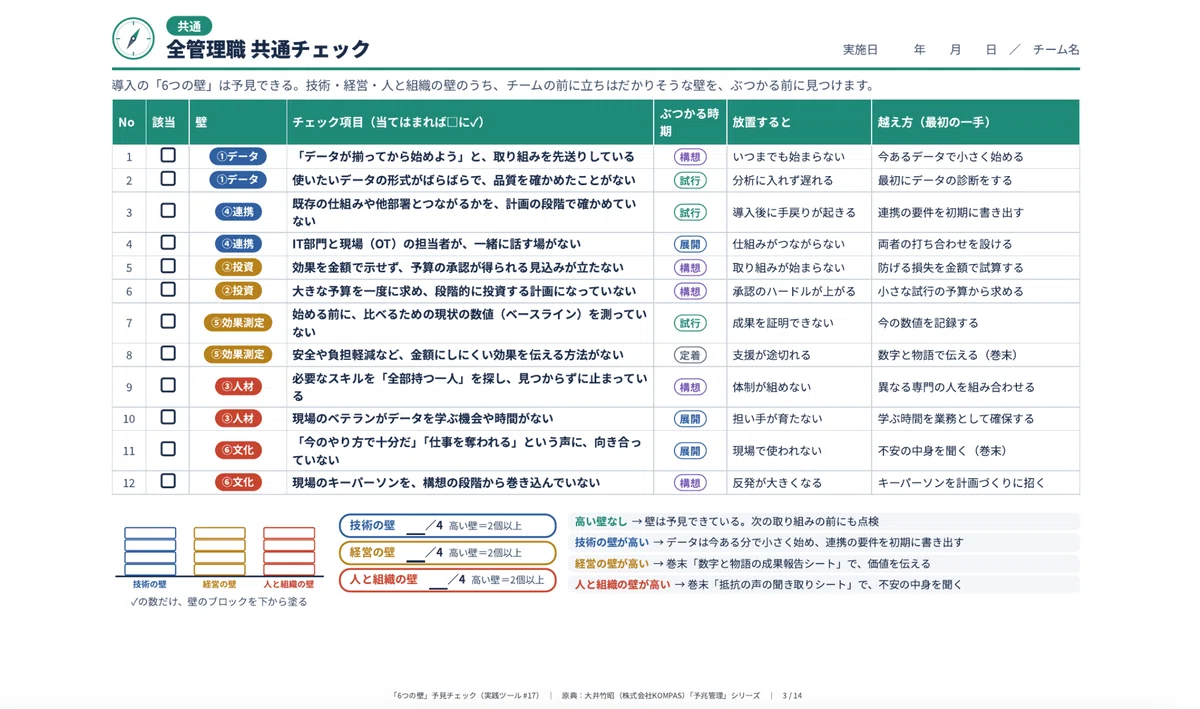Image resolution: width=1200 pixels, height=709 pixels.
Task: Check the row 7 ベースライン checkbox
Action: pyautogui.click(x=168, y=322)
